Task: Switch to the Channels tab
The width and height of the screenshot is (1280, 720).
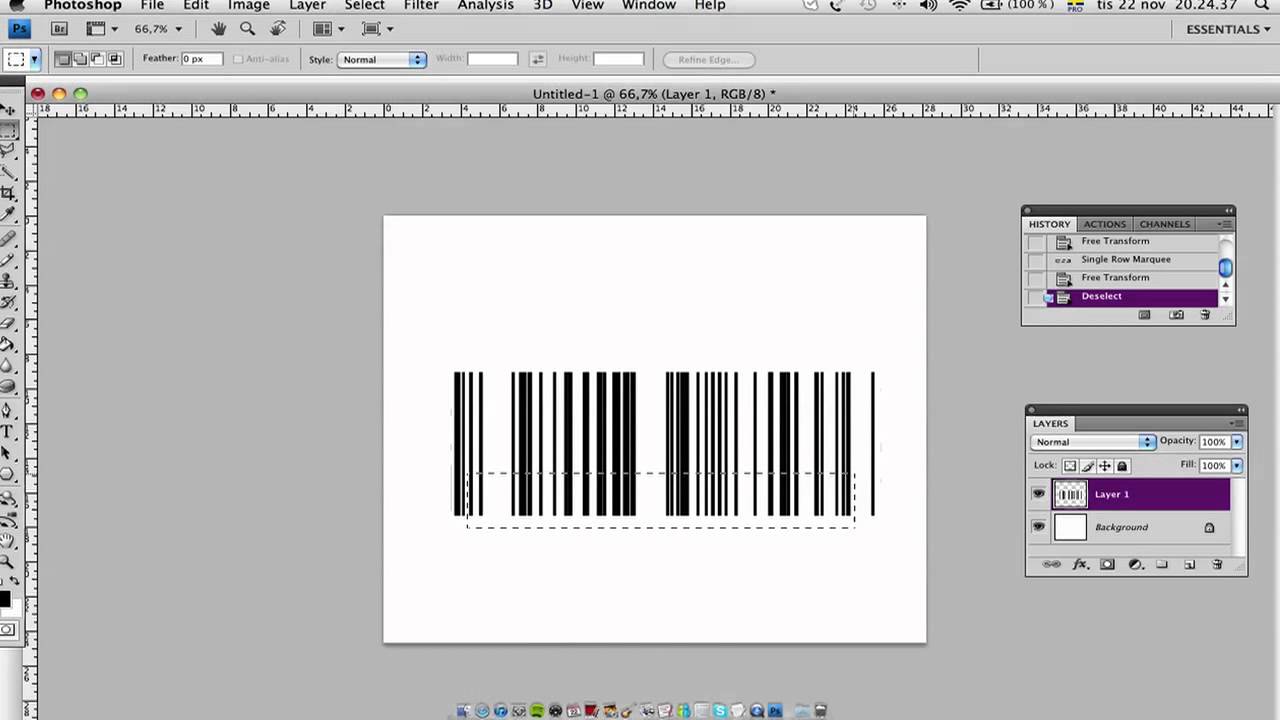Action: (1164, 224)
